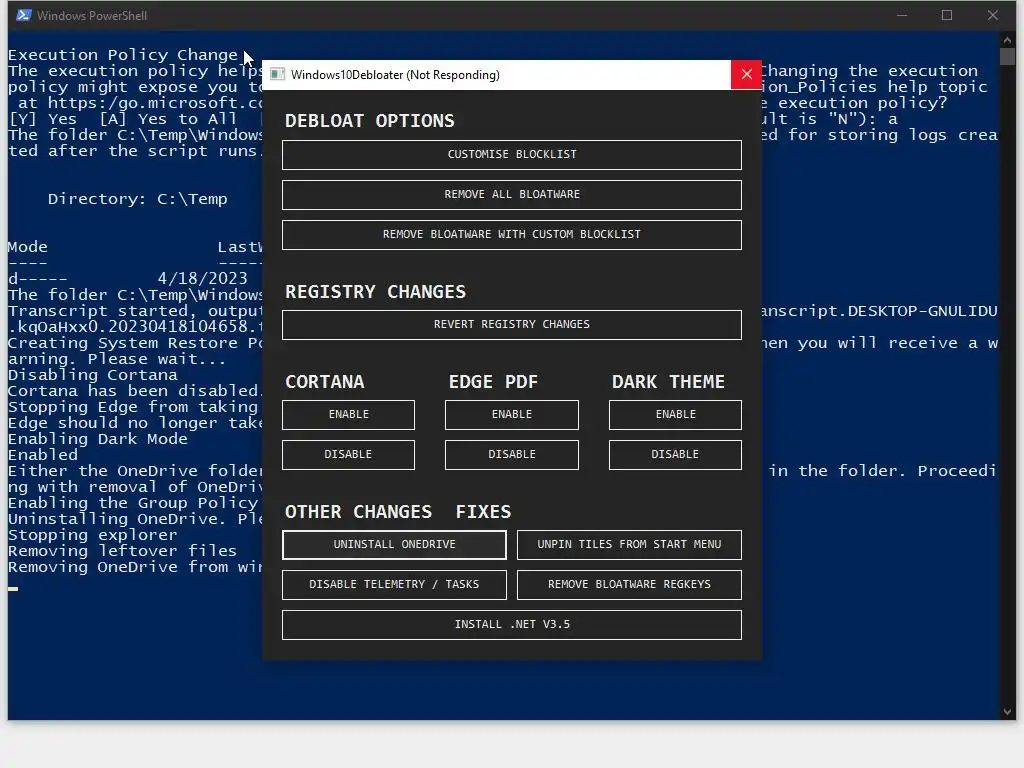Click 'Windows10Debloater (Not Responding)' title text
The height and width of the screenshot is (768, 1024).
click(x=395, y=75)
